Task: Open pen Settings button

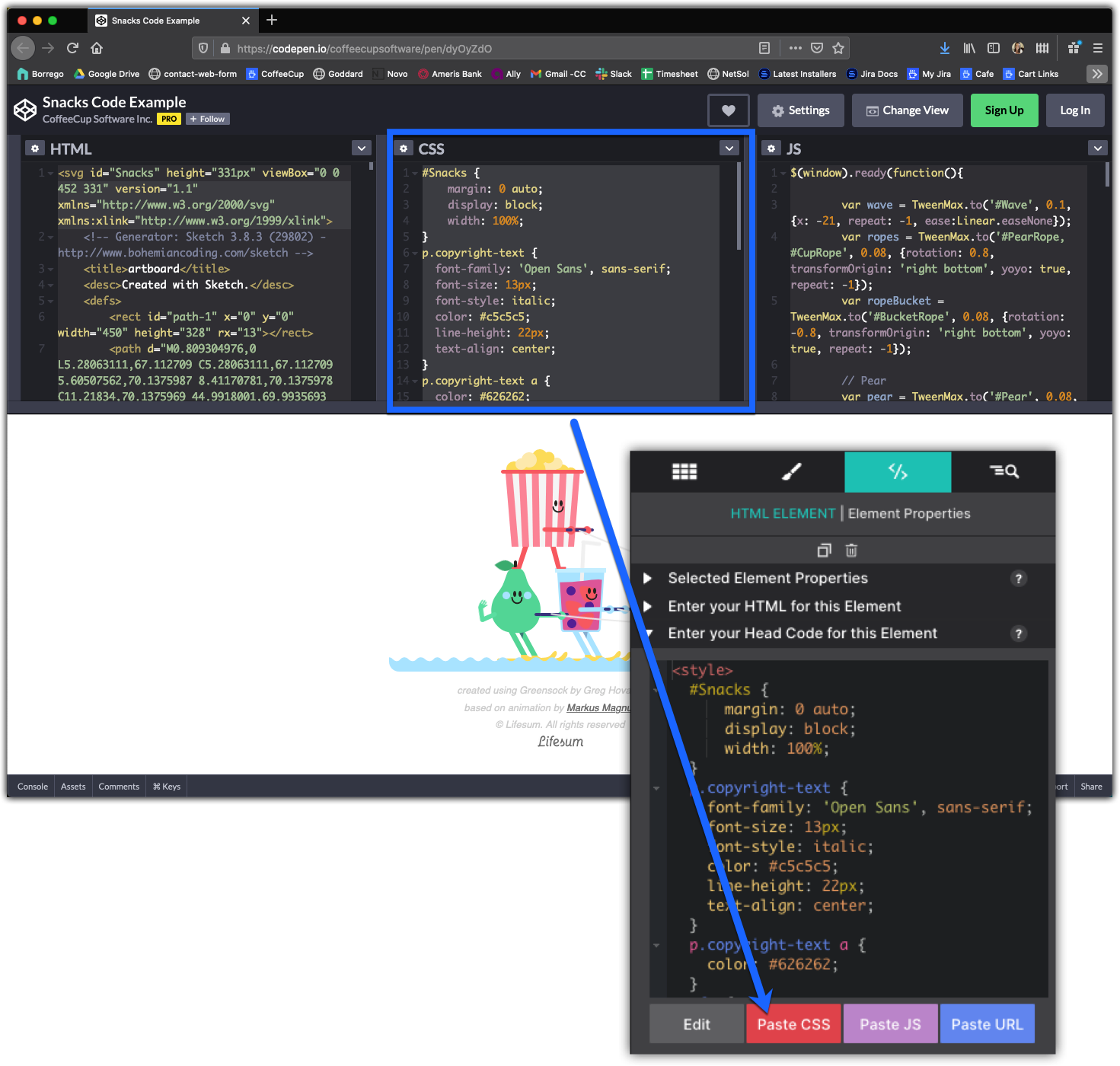Action: point(801,110)
